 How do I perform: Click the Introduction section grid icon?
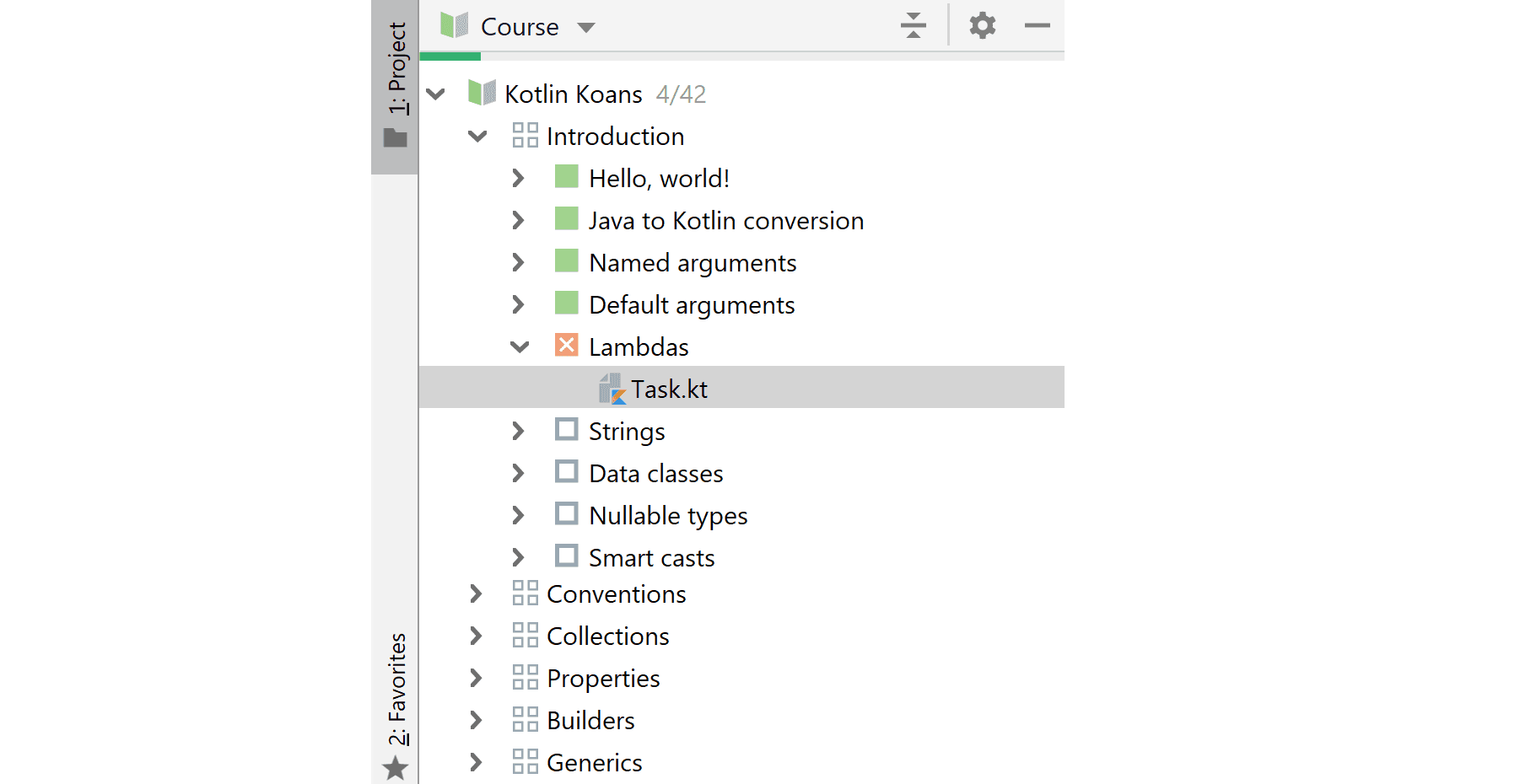click(525, 136)
